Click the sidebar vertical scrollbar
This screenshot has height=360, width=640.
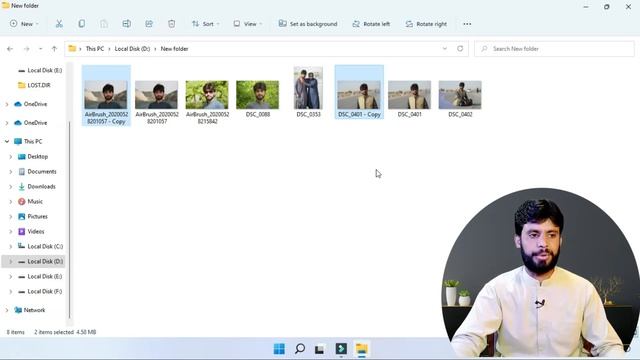[69, 220]
